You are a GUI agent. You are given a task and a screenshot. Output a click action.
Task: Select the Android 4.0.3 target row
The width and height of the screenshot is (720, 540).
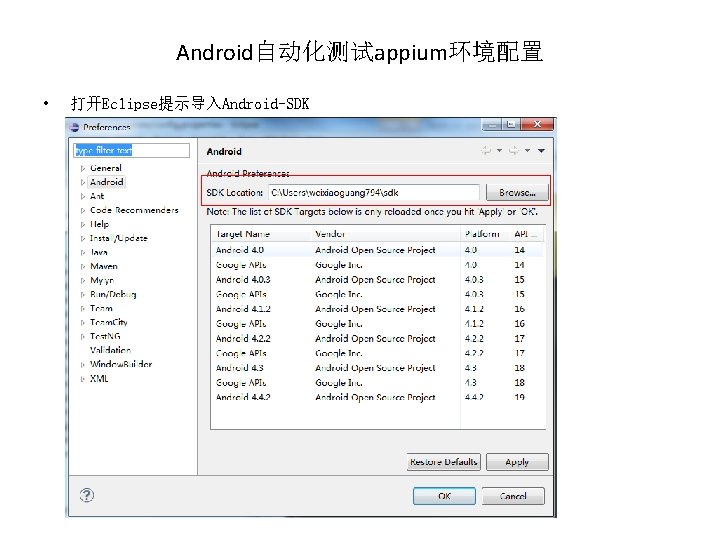(377, 279)
